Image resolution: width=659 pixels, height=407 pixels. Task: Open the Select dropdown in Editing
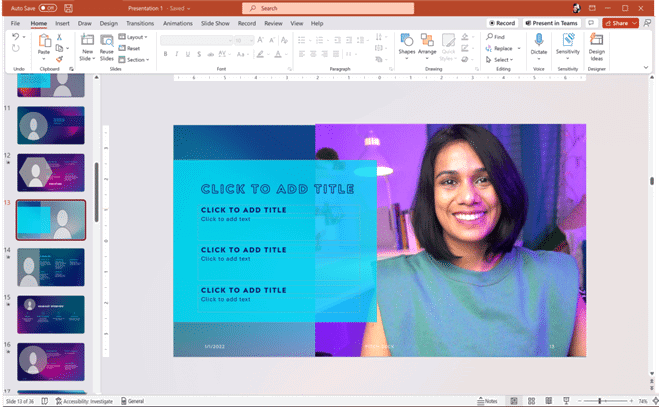(502, 60)
